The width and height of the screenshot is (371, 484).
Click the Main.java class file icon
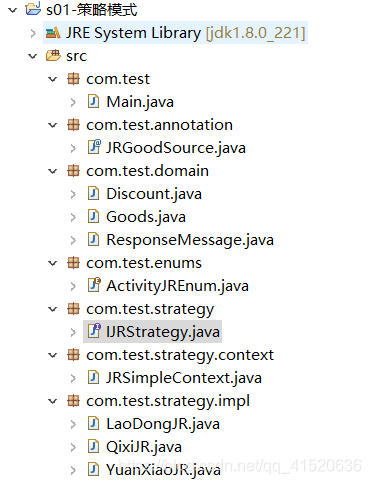93,102
